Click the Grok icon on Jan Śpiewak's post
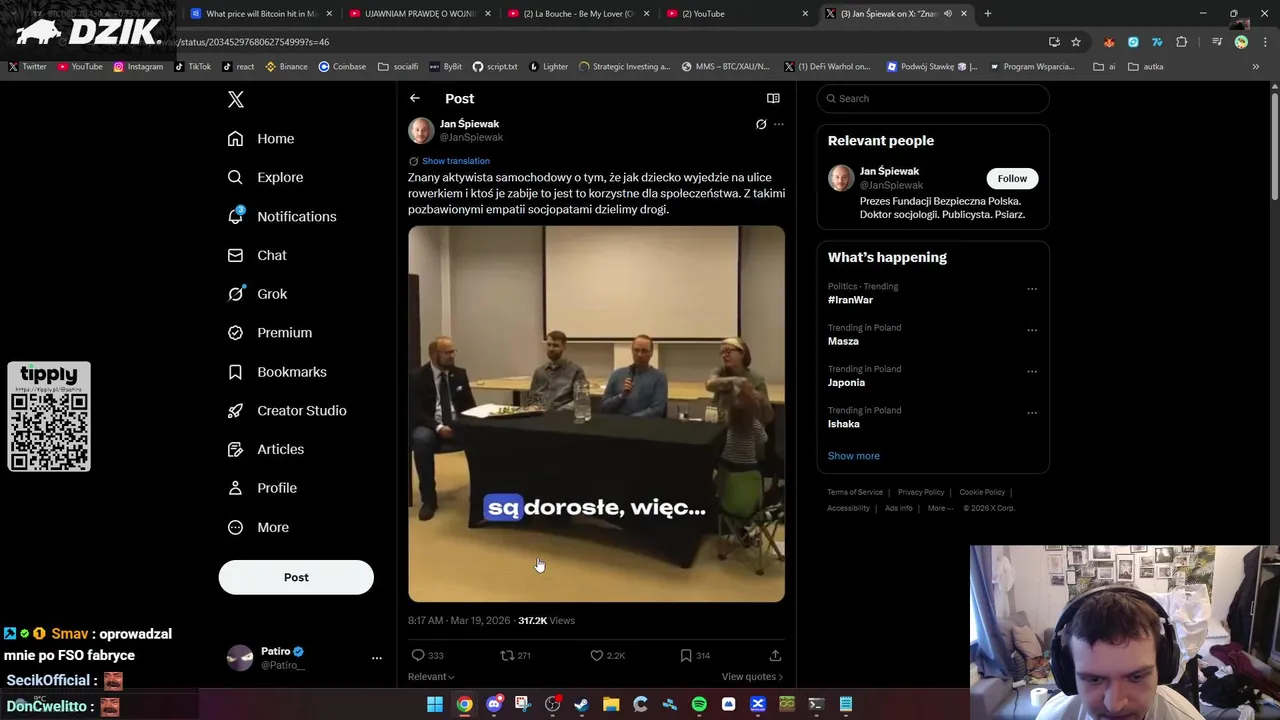This screenshot has height=720, width=1280. [761, 125]
